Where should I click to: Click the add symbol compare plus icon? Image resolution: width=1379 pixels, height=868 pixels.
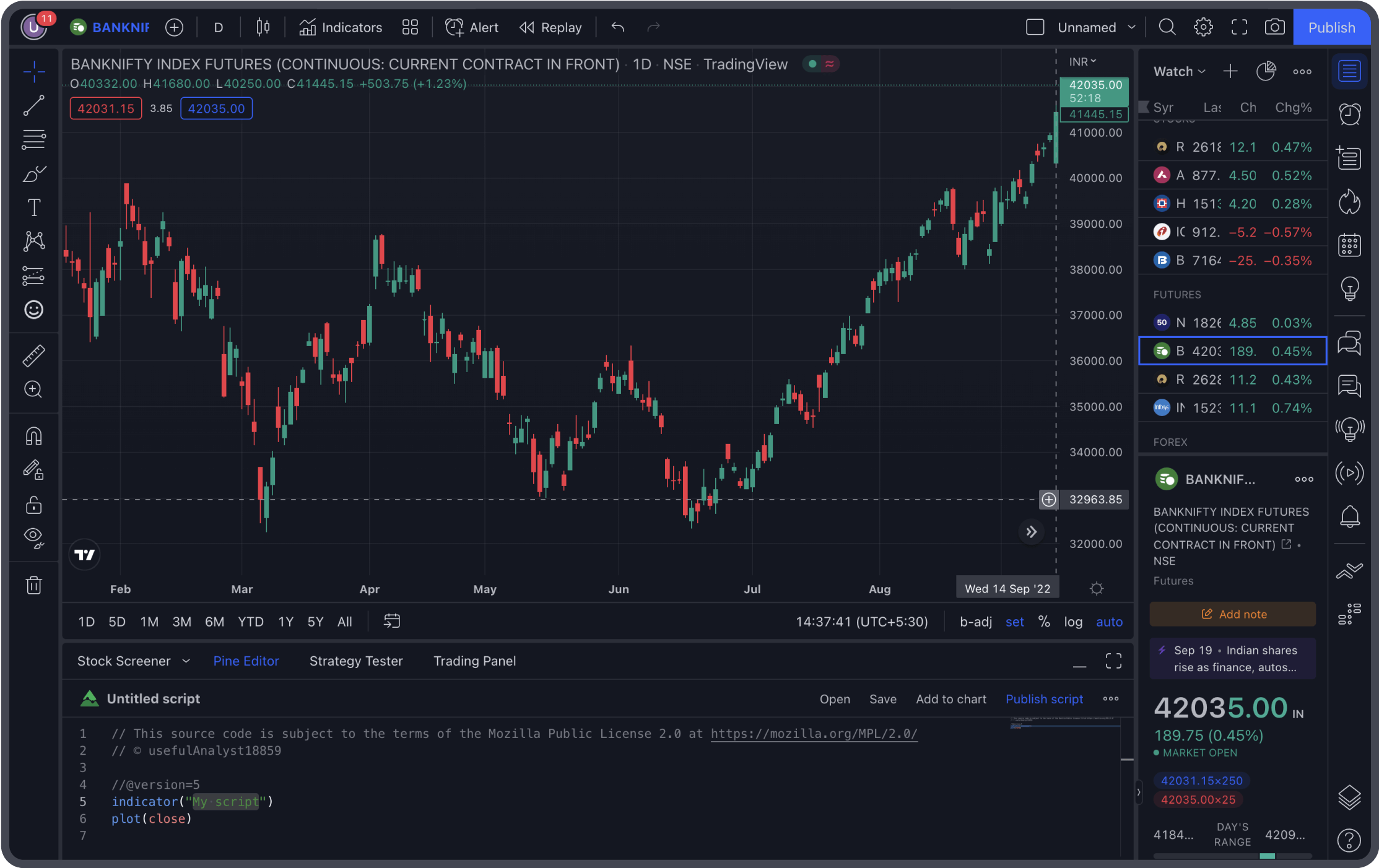point(175,27)
